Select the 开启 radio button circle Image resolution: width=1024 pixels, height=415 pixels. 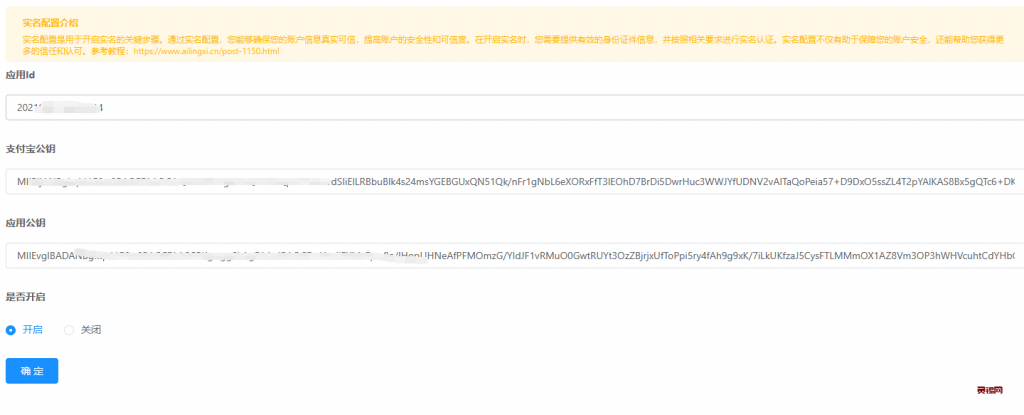coord(11,330)
